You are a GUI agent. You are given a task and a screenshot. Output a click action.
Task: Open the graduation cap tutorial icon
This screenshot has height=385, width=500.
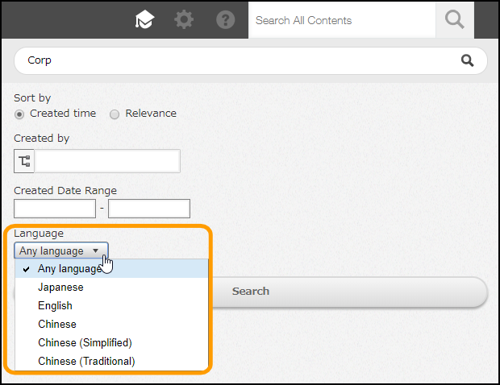click(144, 20)
